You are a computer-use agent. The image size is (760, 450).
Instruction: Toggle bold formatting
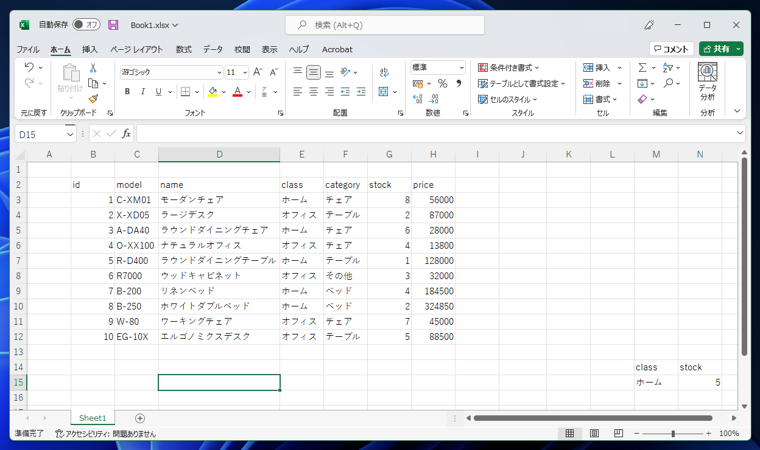click(127, 92)
